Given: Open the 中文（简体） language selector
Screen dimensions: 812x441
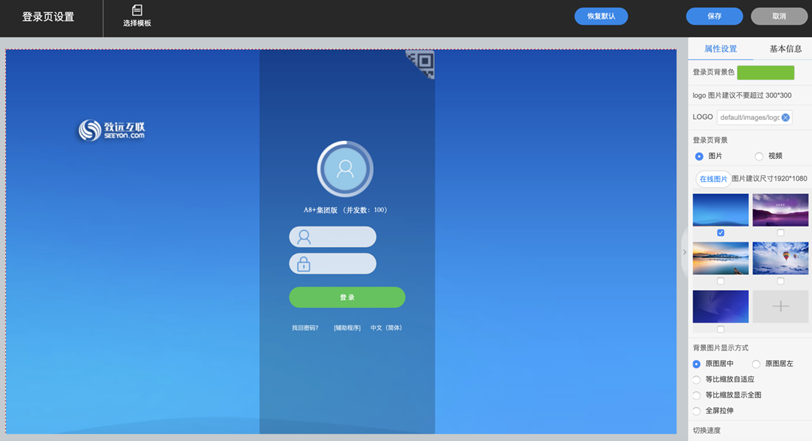Looking at the screenshot, I should click(386, 328).
